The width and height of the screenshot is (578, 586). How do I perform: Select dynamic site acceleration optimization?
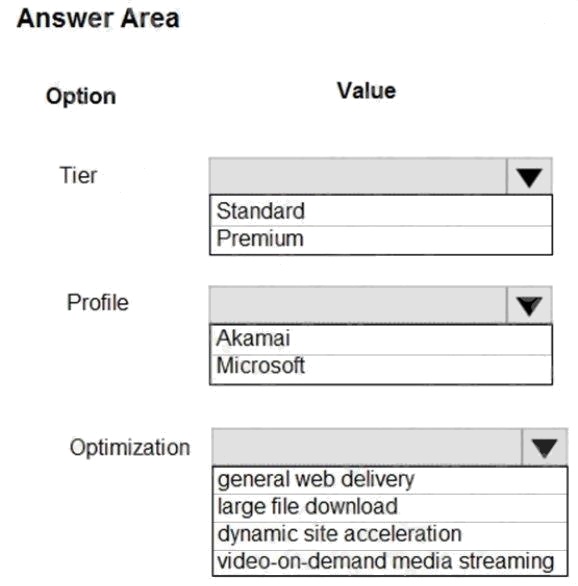(x=390, y=536)
